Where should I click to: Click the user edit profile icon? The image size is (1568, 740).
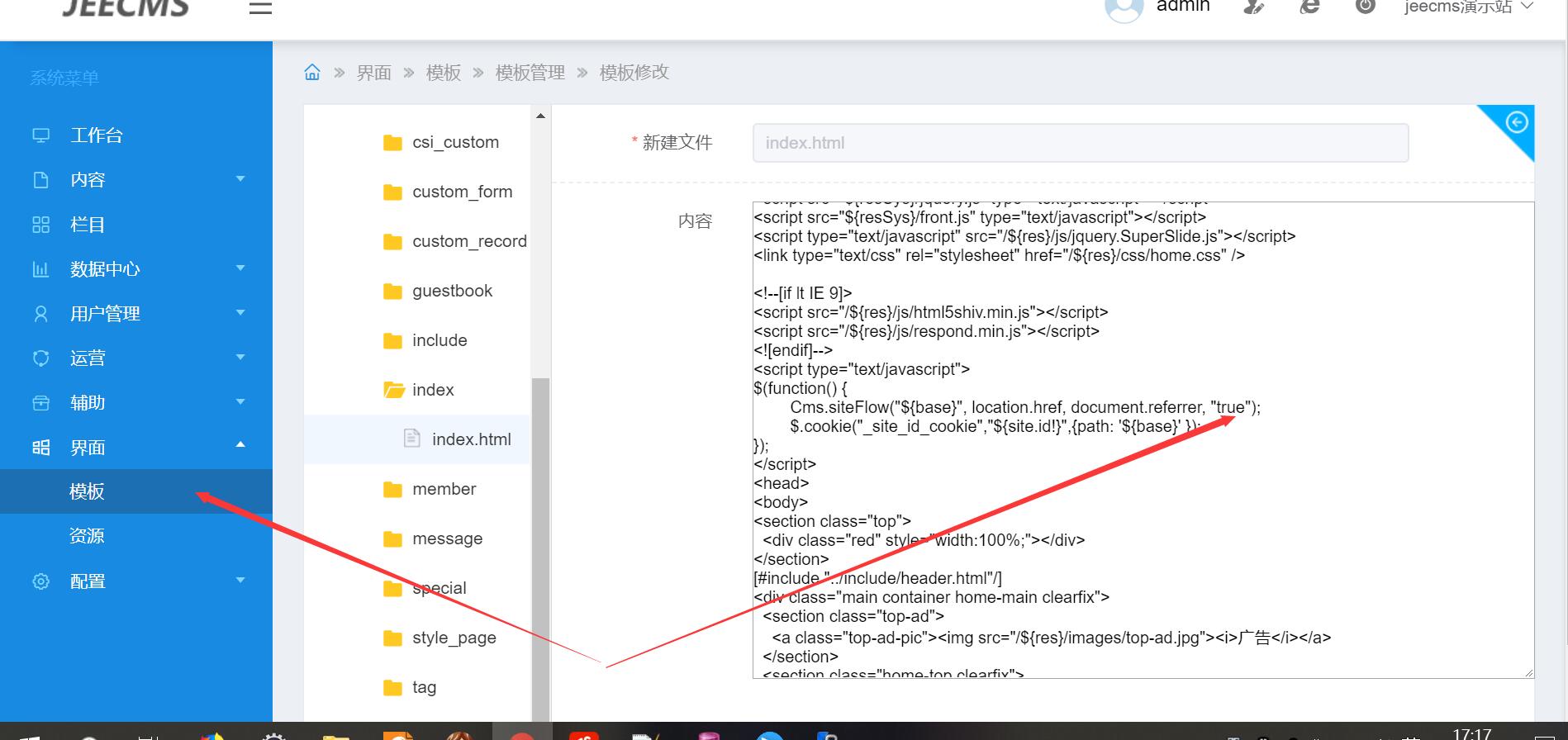click(x=1253, y=7)
